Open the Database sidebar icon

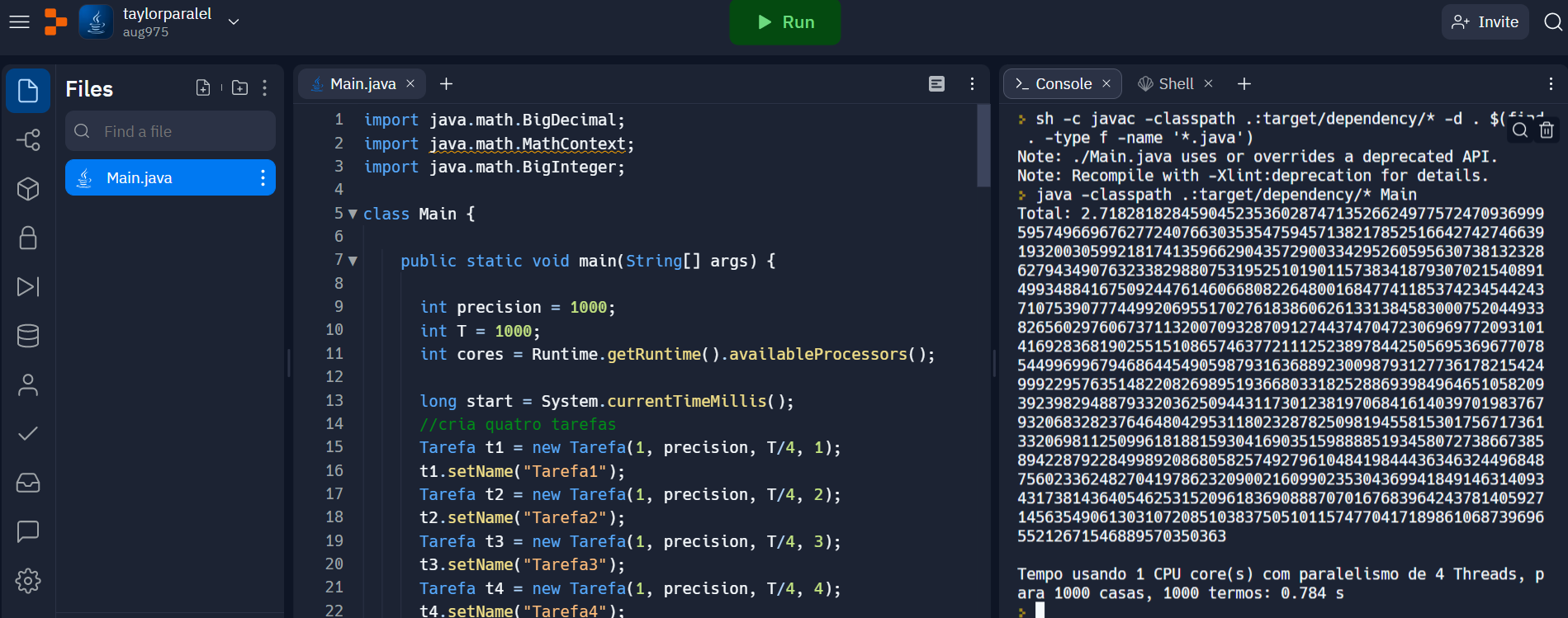[28, 336]
